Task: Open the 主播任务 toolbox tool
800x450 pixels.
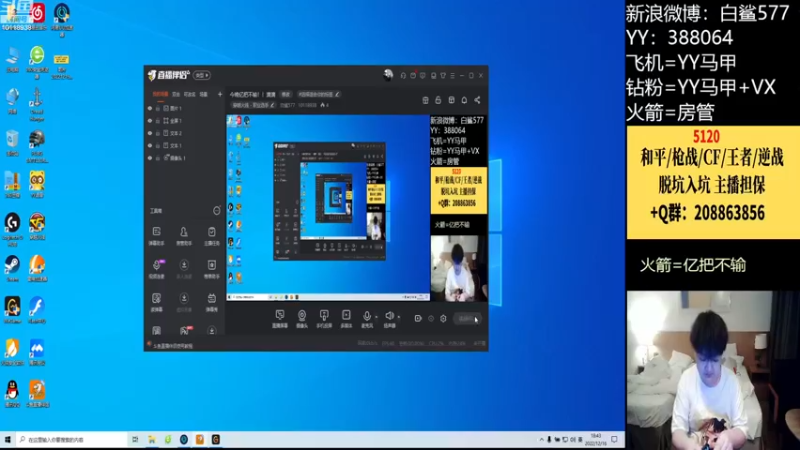Action: pos(212,236)
